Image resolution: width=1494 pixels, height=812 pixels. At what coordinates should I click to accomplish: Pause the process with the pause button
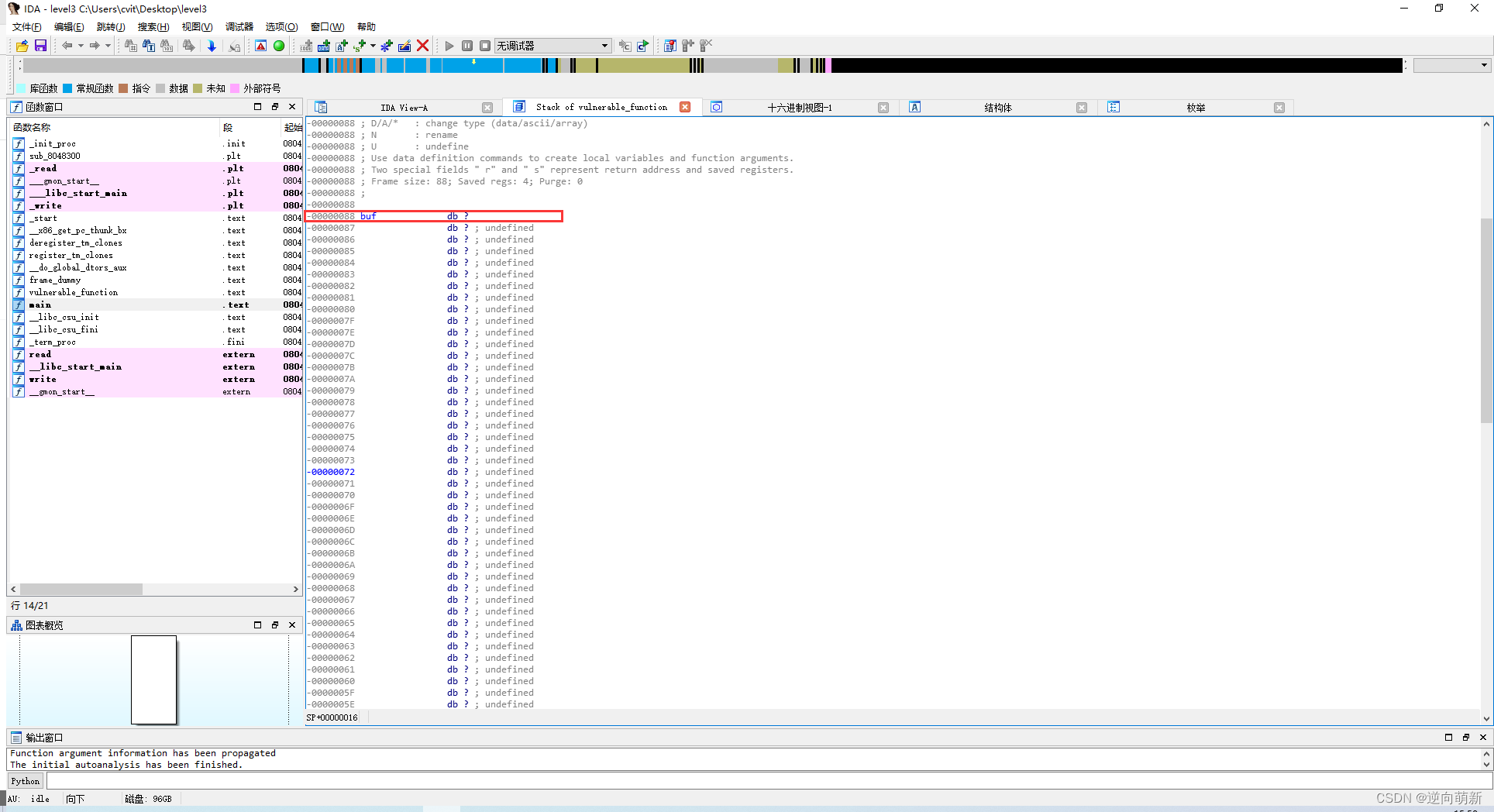pyautogui.click(x=467, y=46)
